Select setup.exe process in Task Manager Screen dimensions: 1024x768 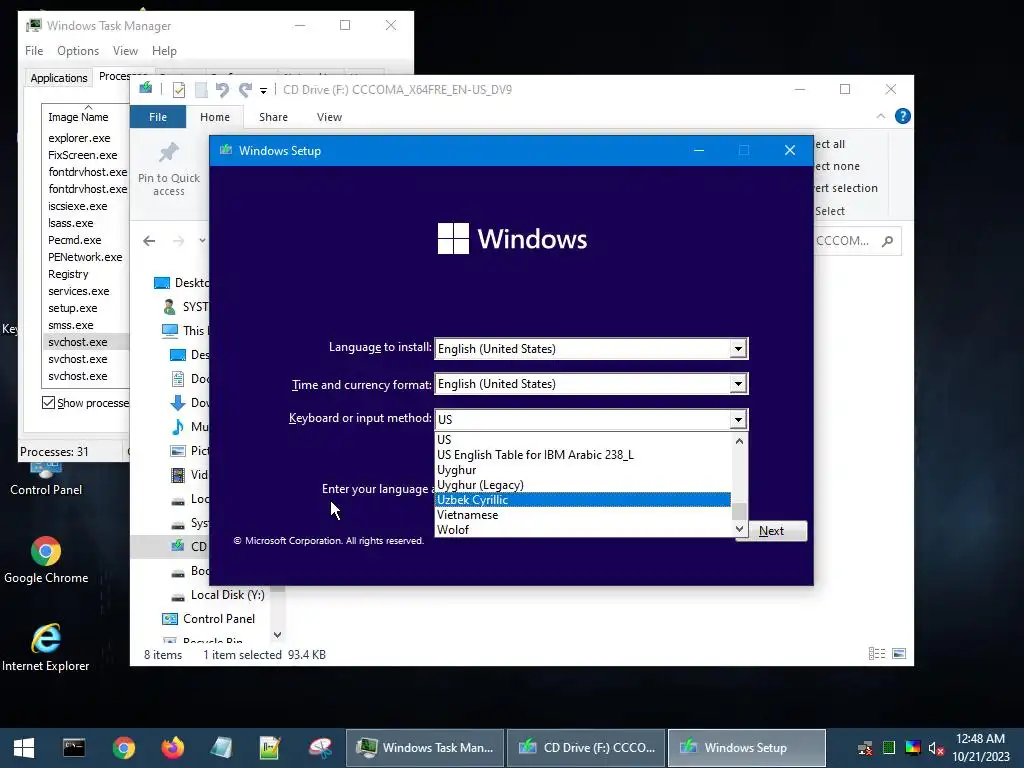point(72,308)
